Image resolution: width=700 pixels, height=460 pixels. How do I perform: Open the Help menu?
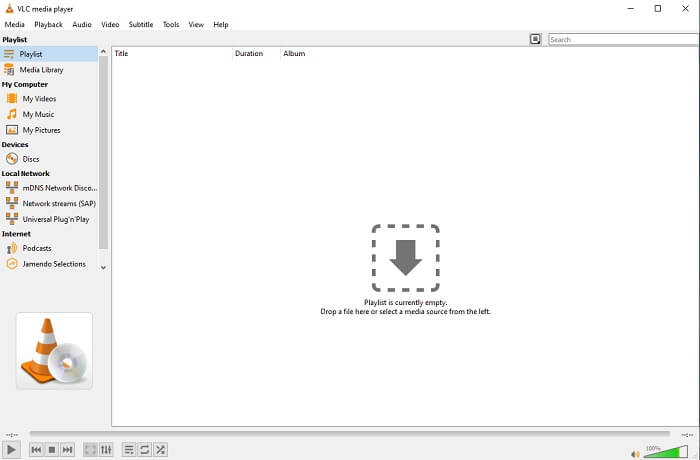tap(221, 25)
